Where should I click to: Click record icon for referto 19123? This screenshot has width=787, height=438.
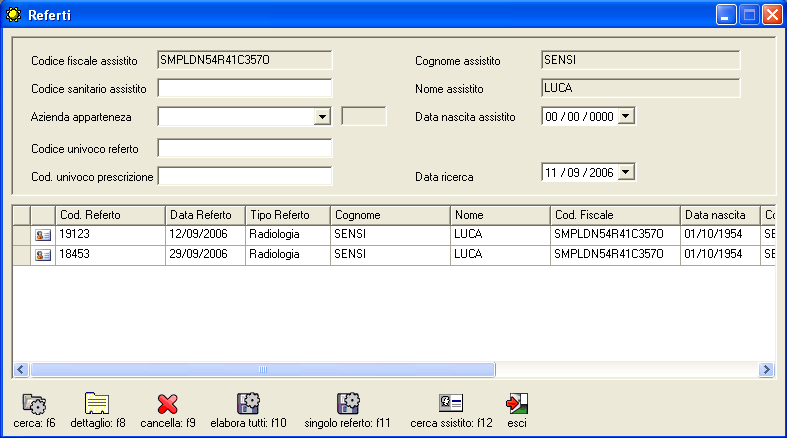(43, 234)
